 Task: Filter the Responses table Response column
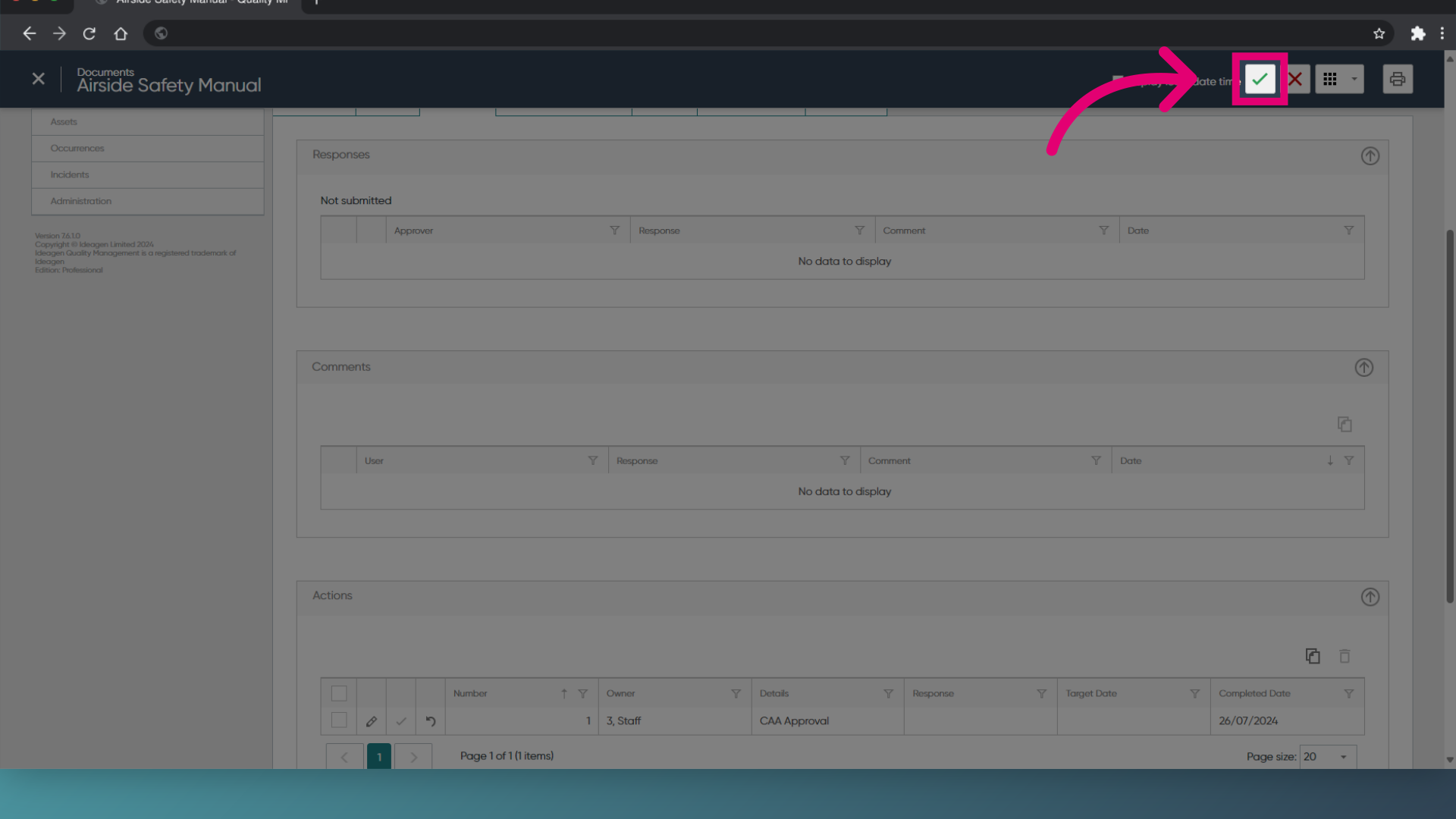859,231
